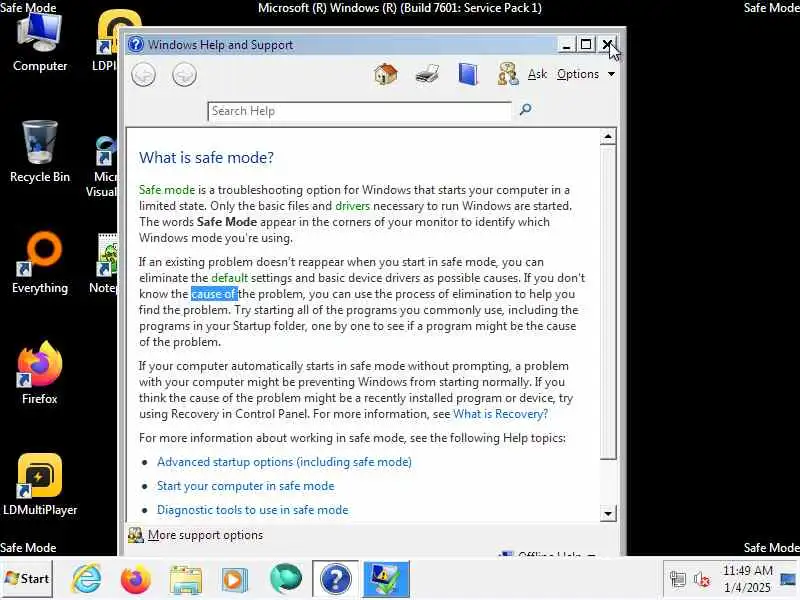Launch Internet Explorer from the taskbar
The width and height of the screenshot is (800, 600).
(x=87, y=579)
